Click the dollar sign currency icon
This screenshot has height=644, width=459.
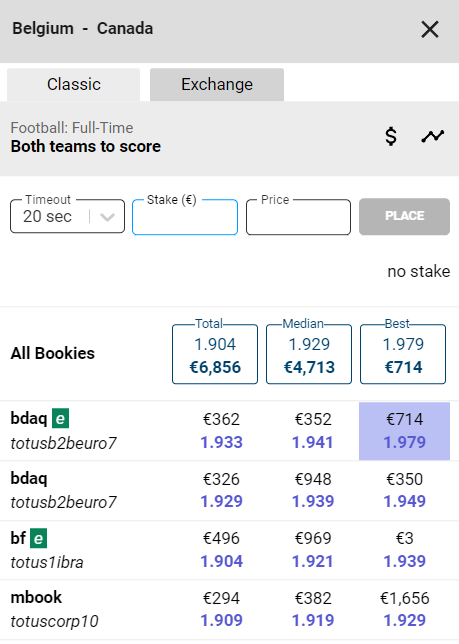coord(391,136)
